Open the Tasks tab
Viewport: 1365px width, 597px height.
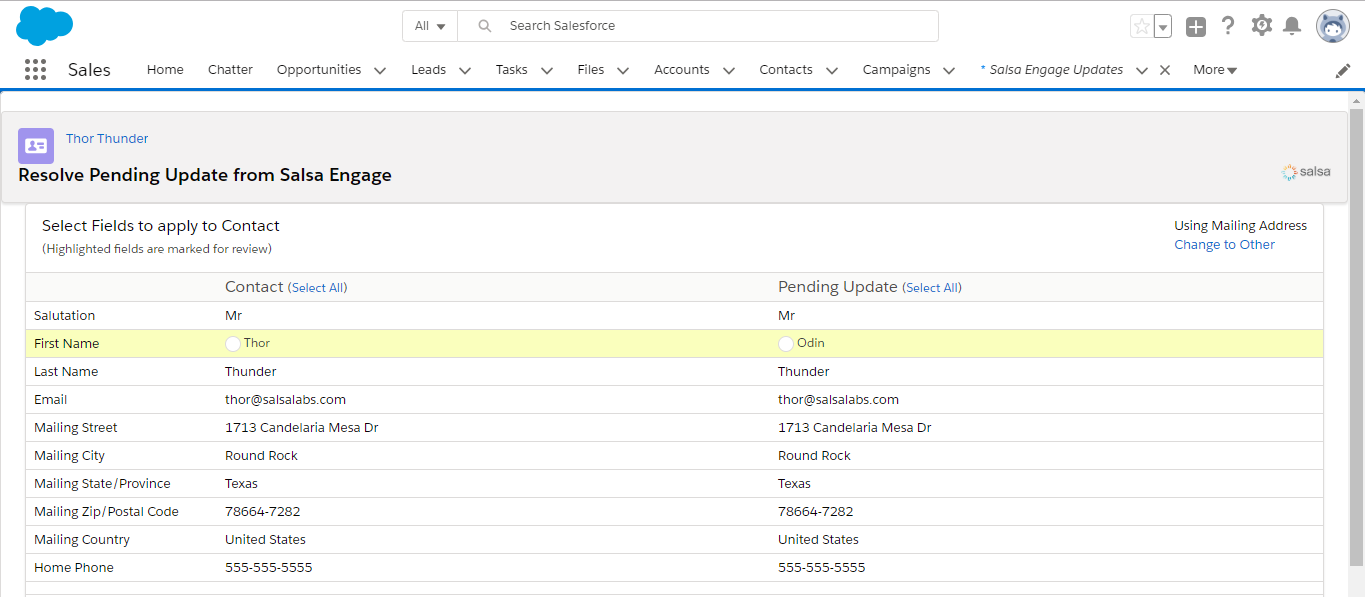pos(512,70)
